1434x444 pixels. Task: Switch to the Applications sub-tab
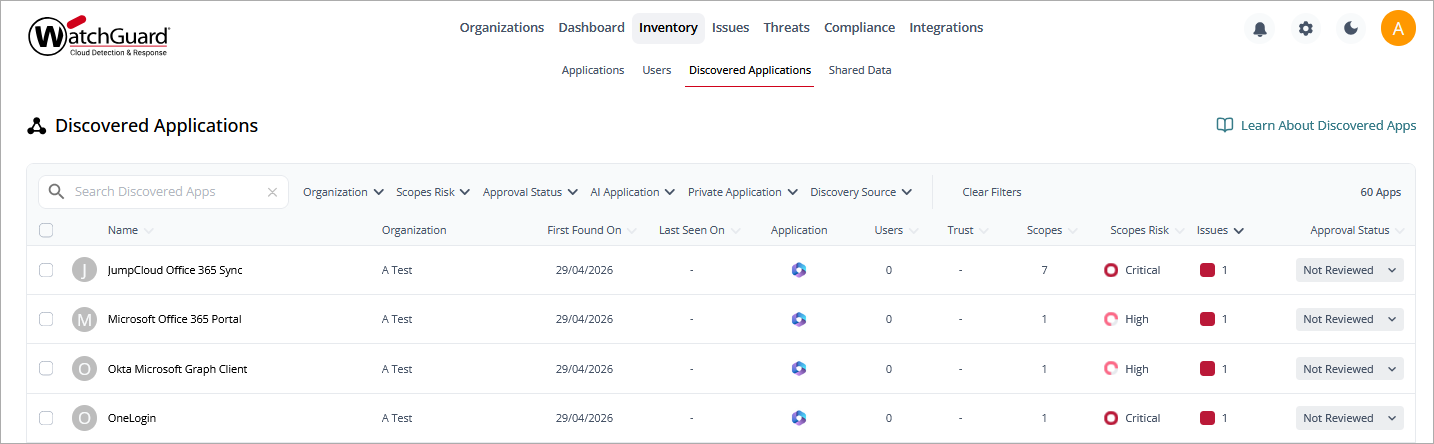(593, 70)
